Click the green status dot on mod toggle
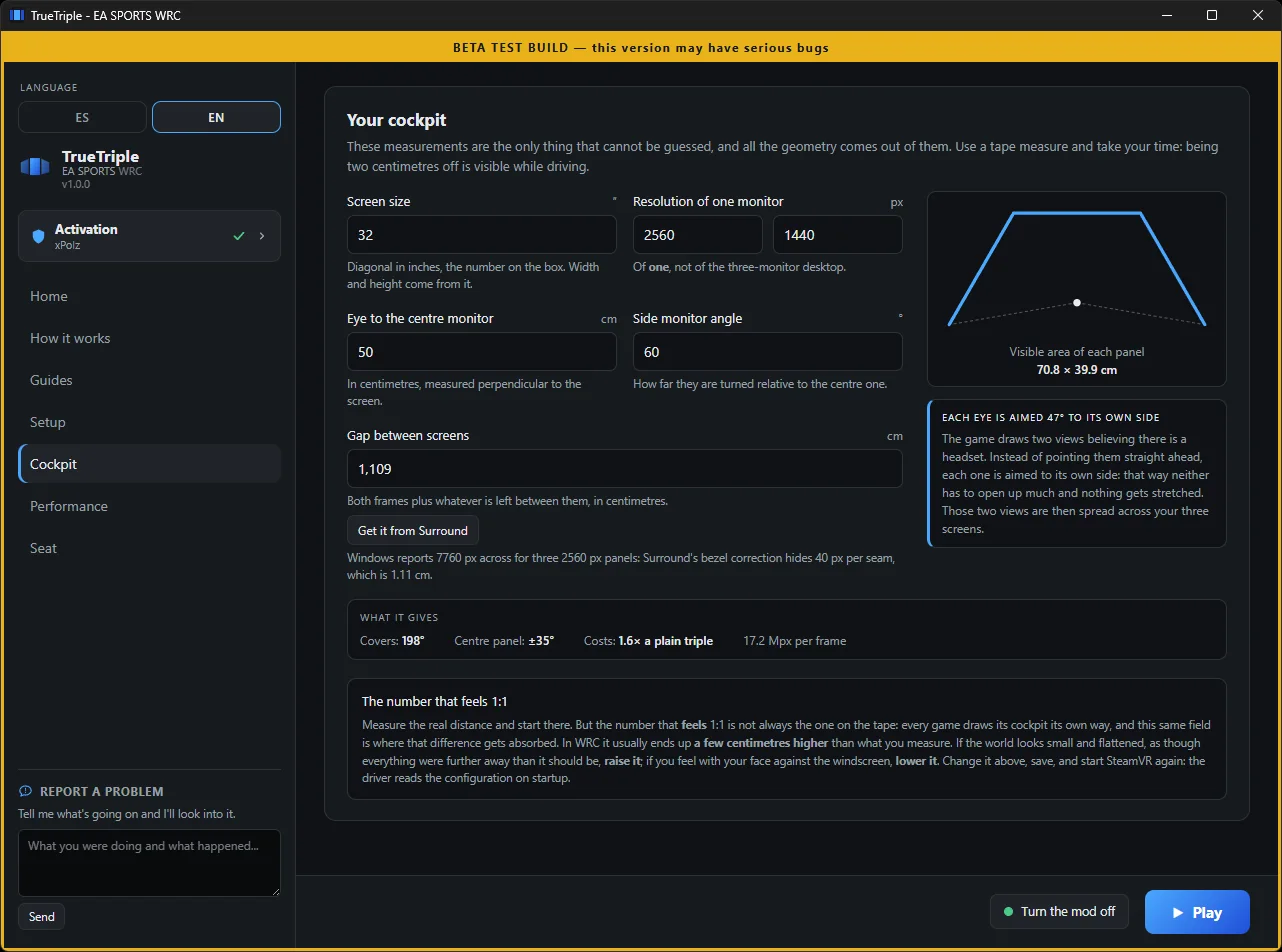Screen dimensions: 1282x952 [x=1010, y=912]
